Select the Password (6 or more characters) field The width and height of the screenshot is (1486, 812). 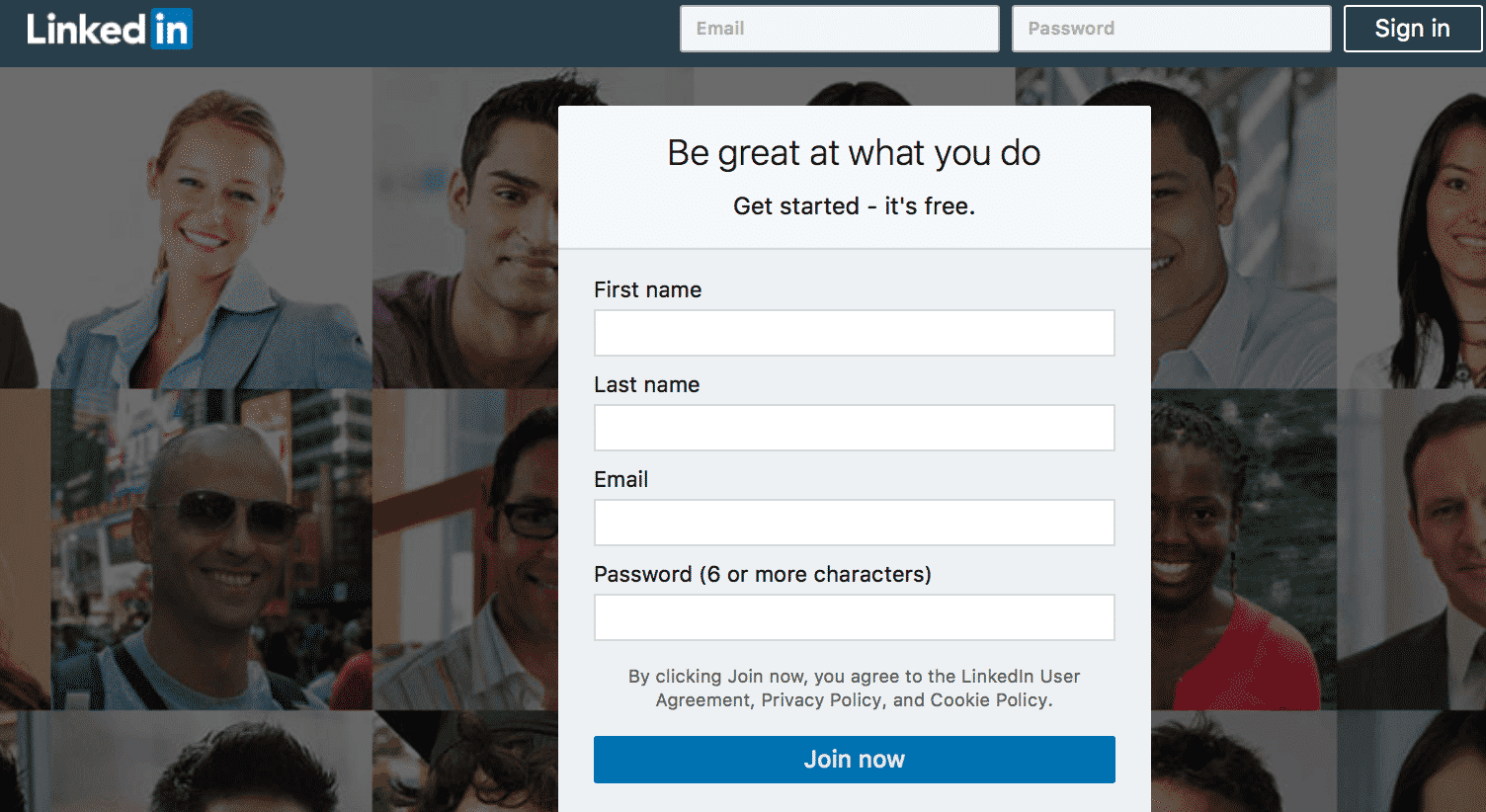coord(854,617)
